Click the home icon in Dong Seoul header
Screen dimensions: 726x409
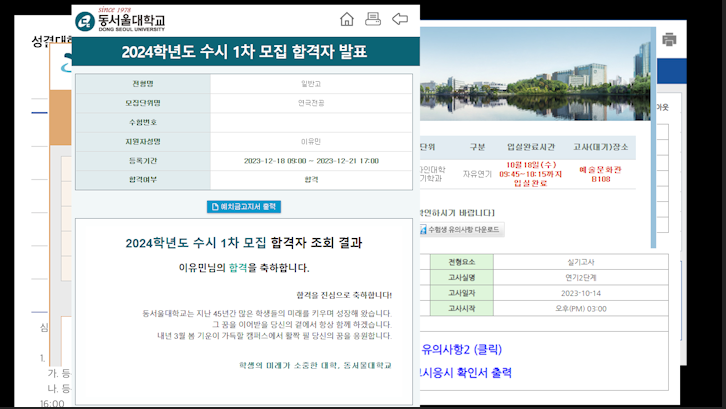tap(346, 19)
